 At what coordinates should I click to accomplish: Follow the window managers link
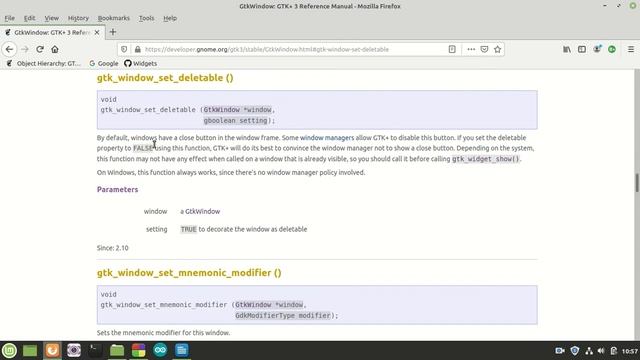327,138
